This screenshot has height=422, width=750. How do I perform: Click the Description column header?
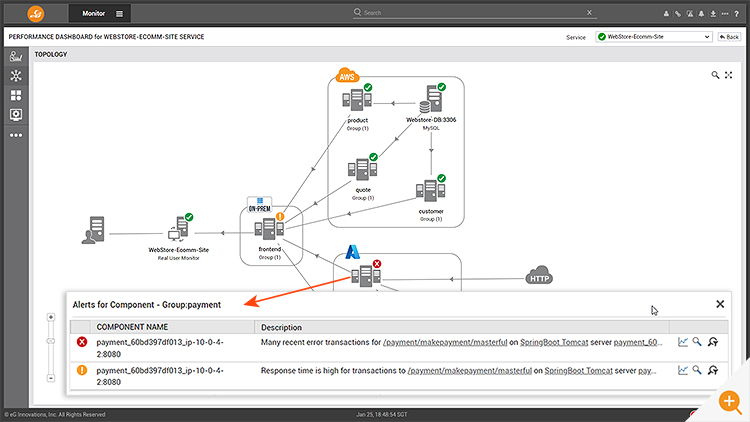pyautogui.click(x=281, y=327)
